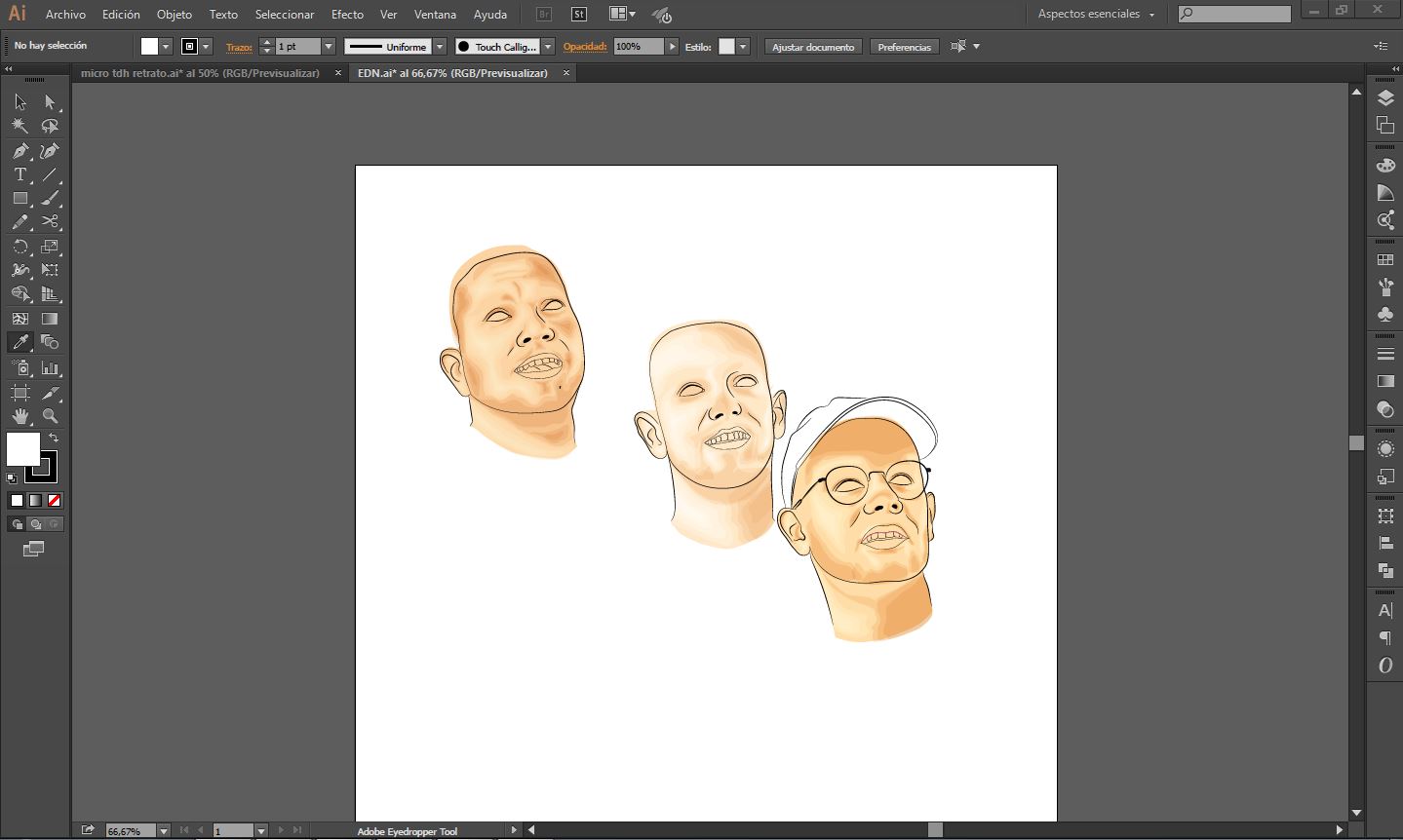
Task: Open the Edición menu
Action: pyautogui.click(x=121, y=15)
